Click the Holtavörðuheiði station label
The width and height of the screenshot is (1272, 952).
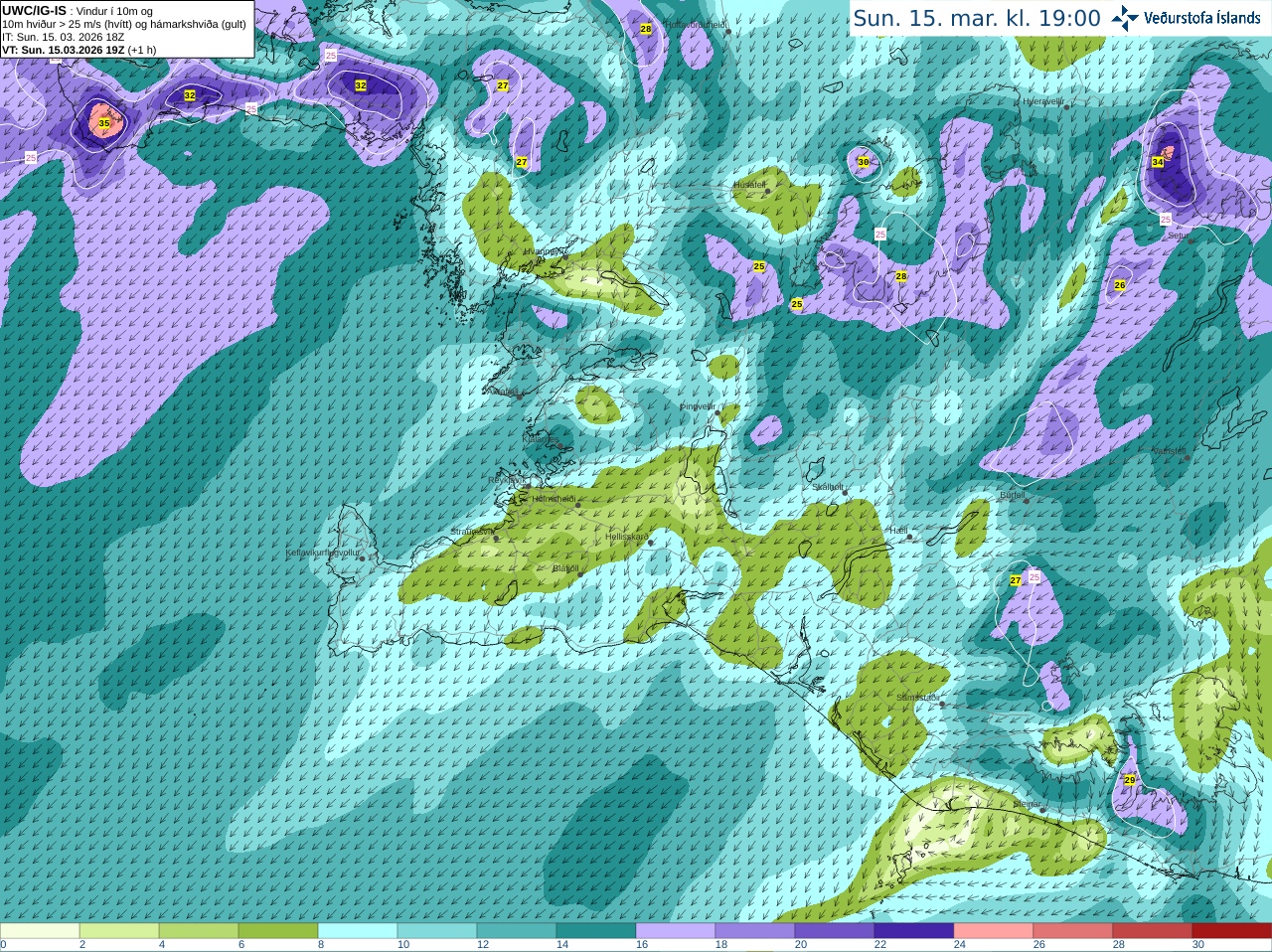click(696, 25)
